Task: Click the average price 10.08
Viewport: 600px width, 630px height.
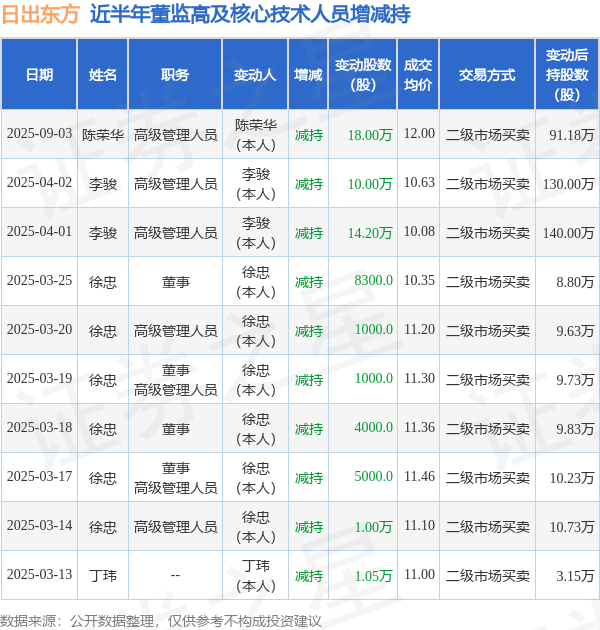Action: point(419,232)
